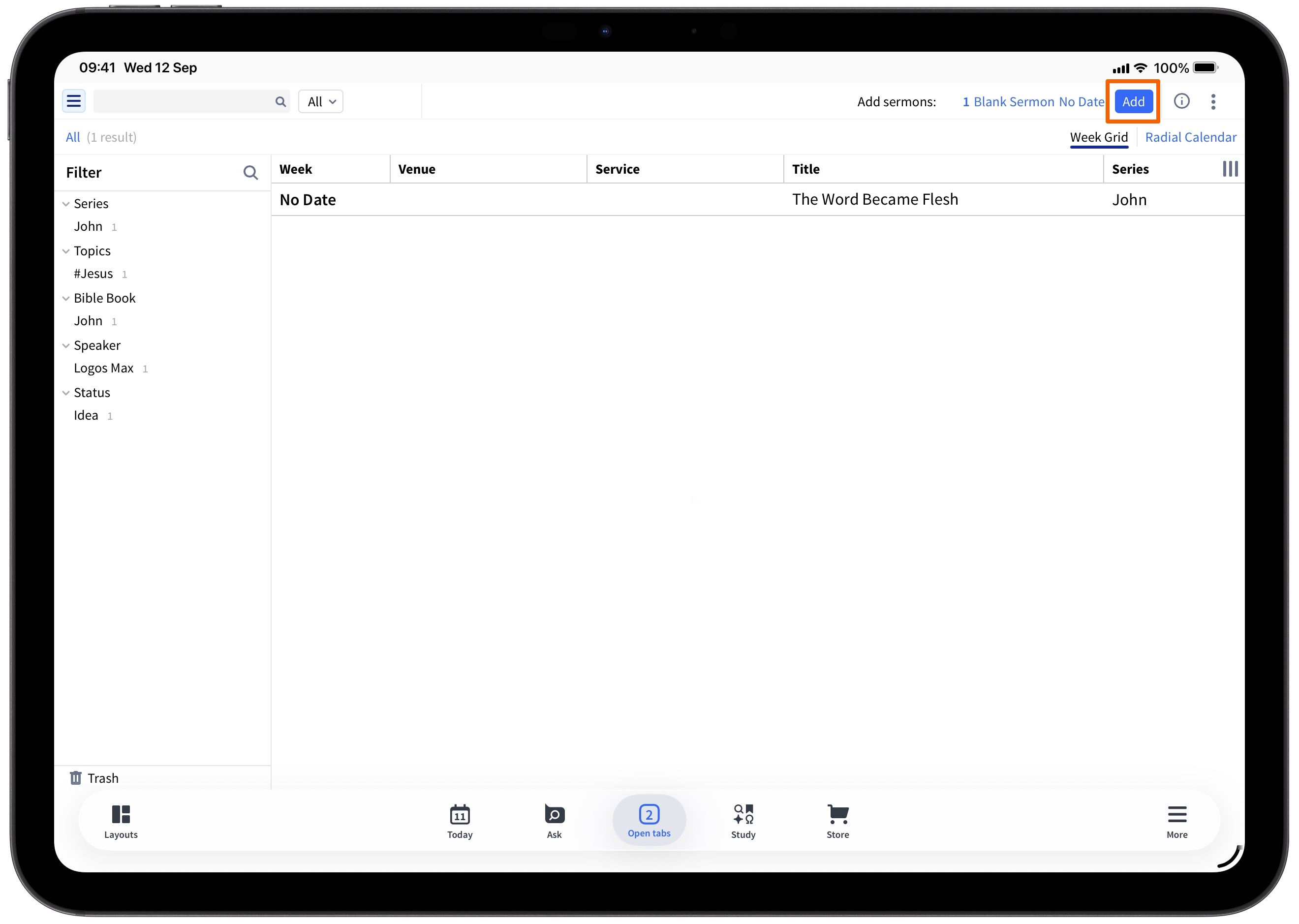
Task: Open the Study icon
Action: click(743, 822)
